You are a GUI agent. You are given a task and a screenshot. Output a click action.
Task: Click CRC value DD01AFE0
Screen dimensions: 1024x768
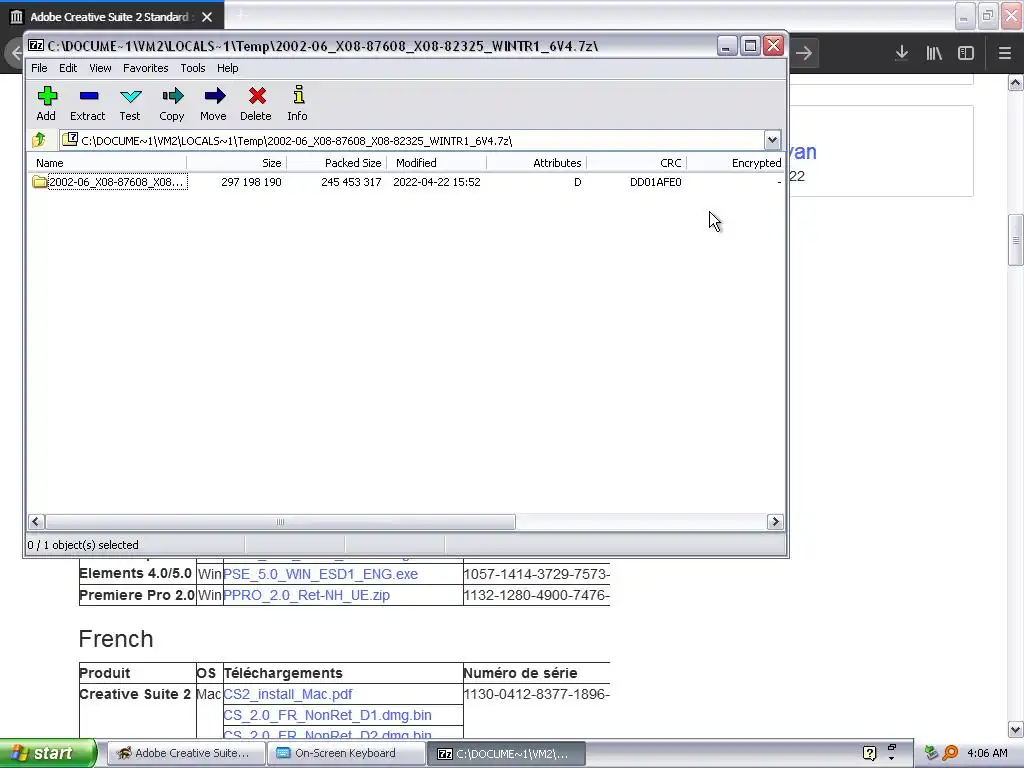pyautogui.click(x=656, y=182)
